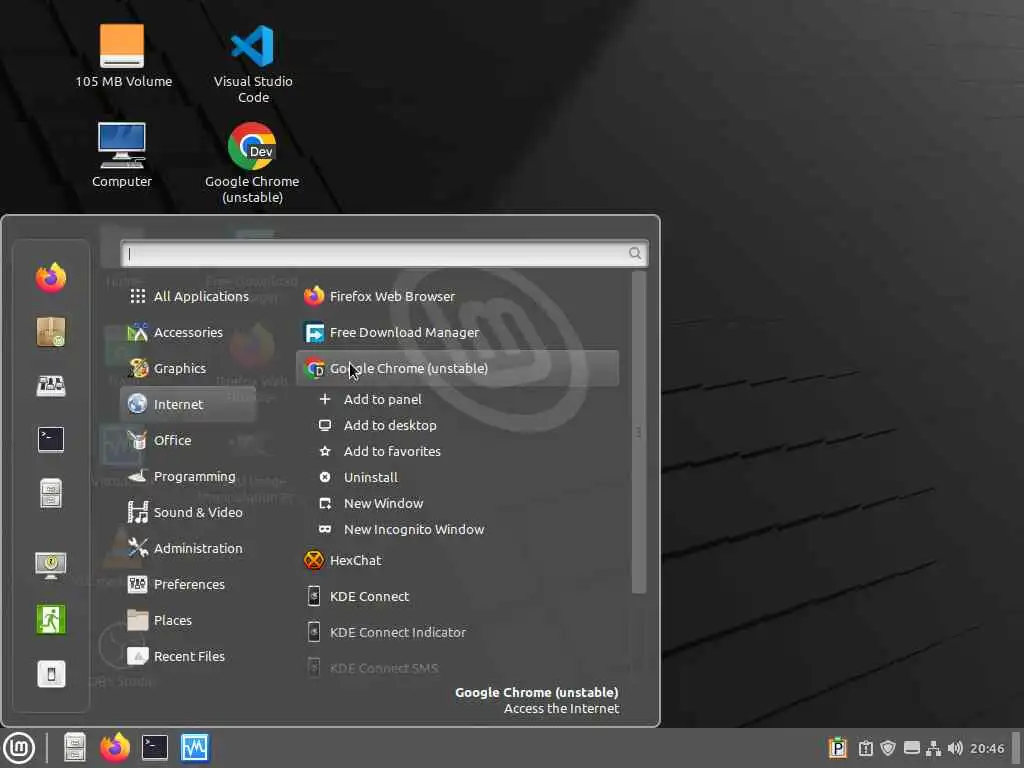The width and height of the screenshot is (1024, 768).
Task: Select Visual Studio Code desktop icon
Action: (253, 64)
